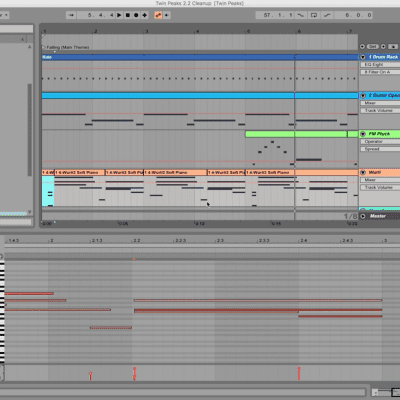Toggle the Loop switch in transport

point(314,15)
